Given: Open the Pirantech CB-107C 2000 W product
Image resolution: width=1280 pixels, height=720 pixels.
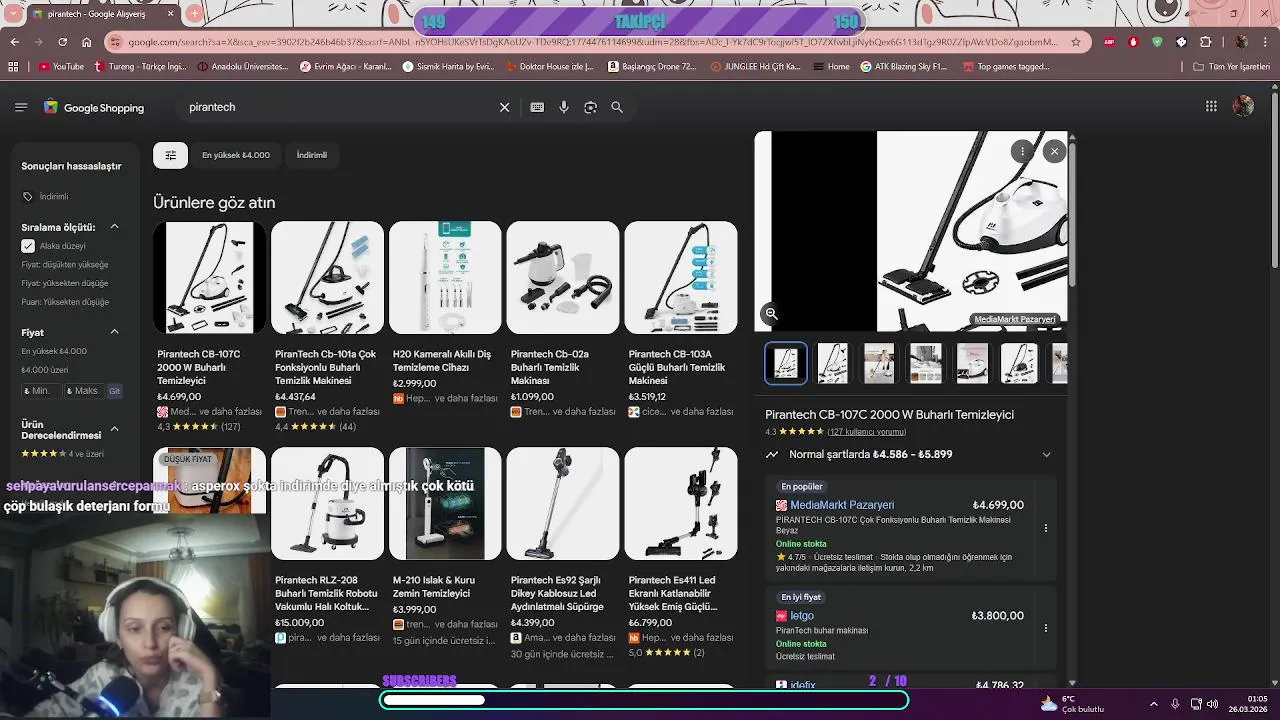Looking at the screenshot, I should point(209,277).
